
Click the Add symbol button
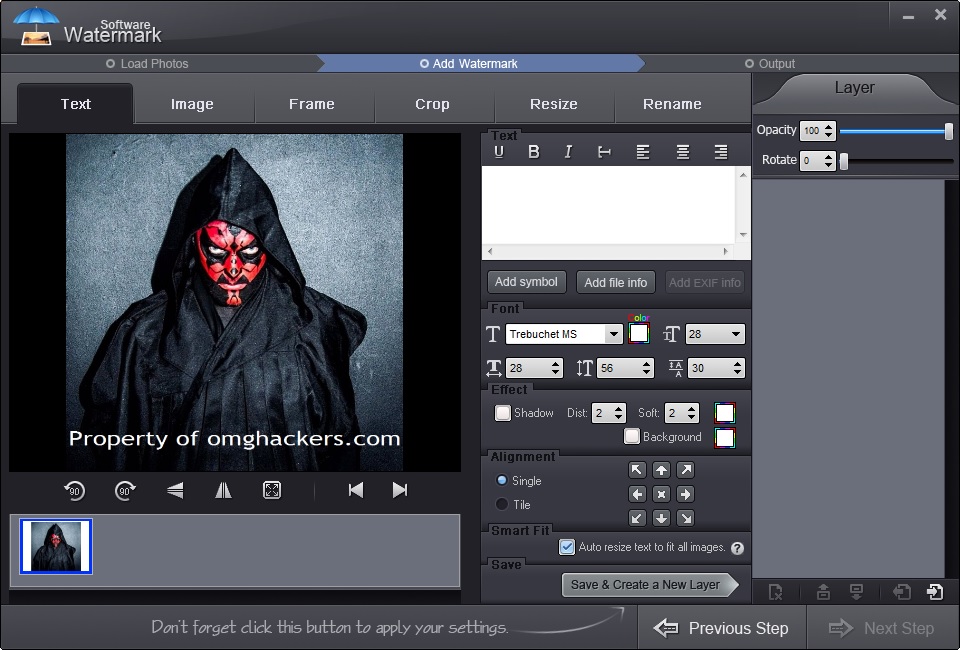527,282
